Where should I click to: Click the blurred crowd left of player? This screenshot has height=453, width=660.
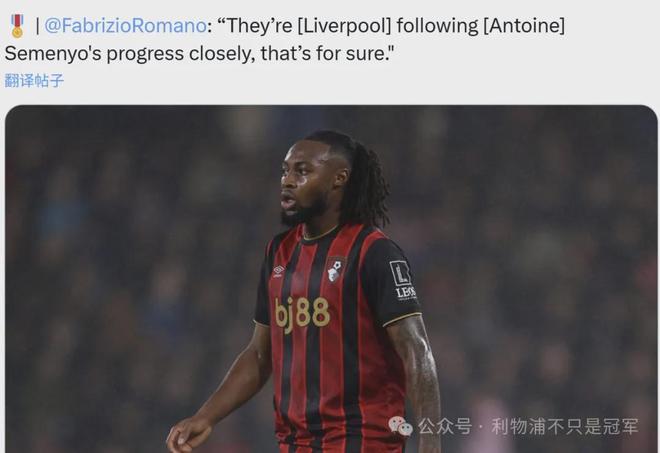(x=126, y=274)
